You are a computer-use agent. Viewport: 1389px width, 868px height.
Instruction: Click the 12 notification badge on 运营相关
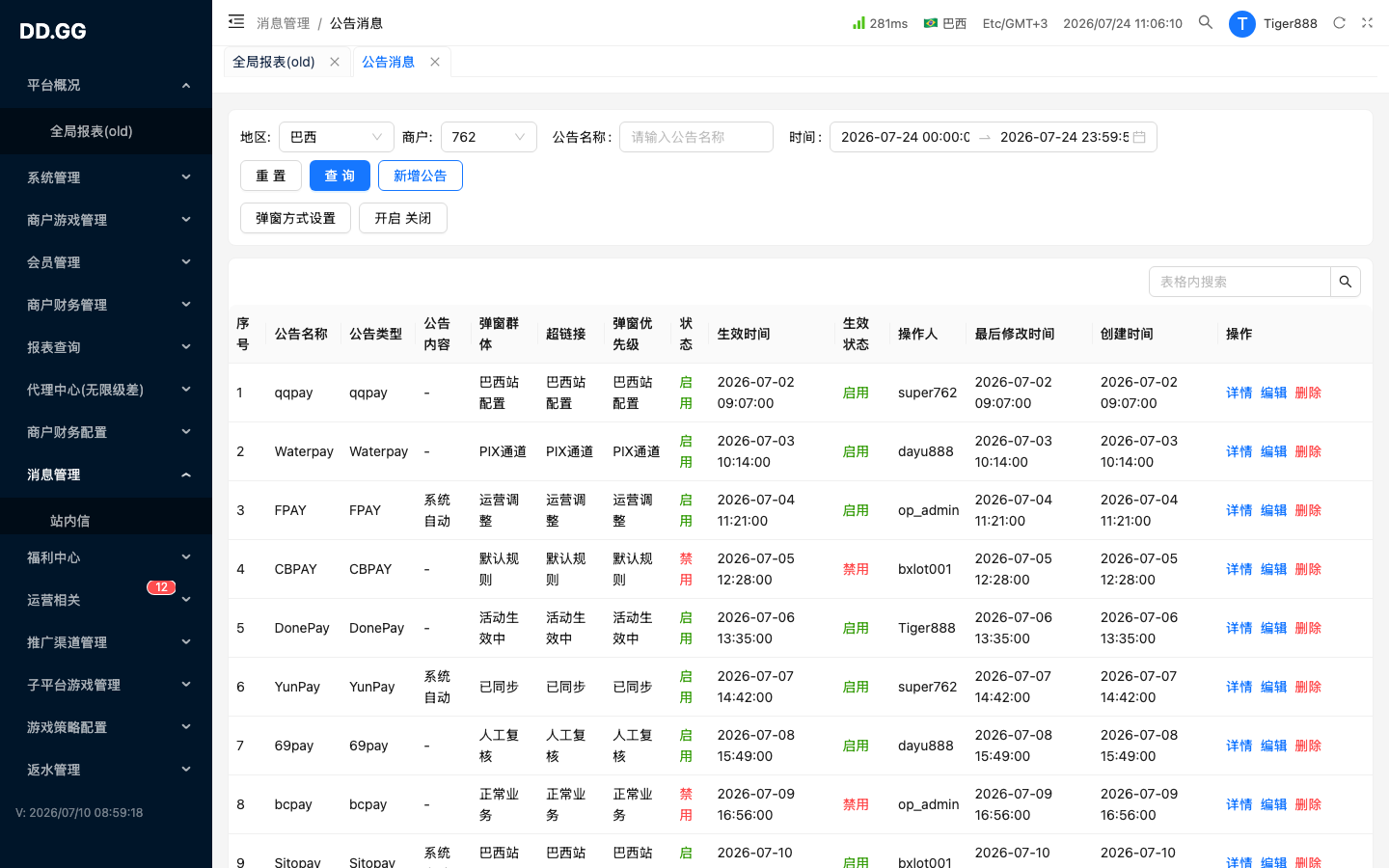[x=161, y=587]
